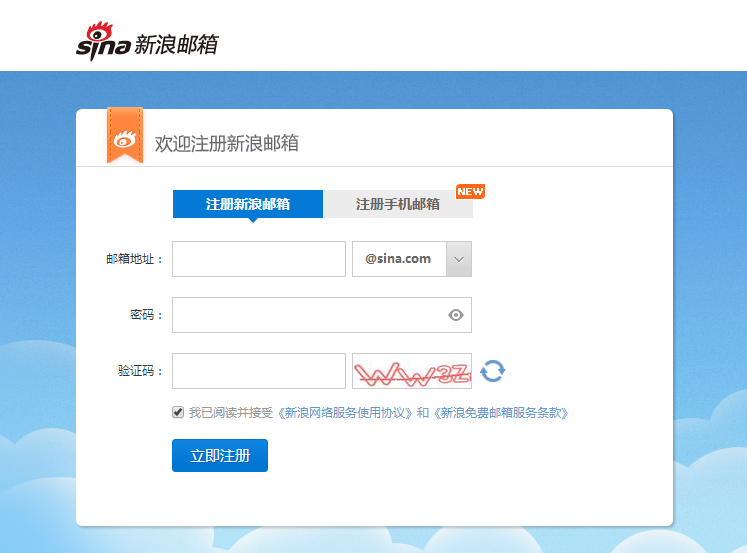Open the @sina.com domain dropdown arrow
Image resolution: width=747 pixels, height=553 pixels.
coord(459,259)
